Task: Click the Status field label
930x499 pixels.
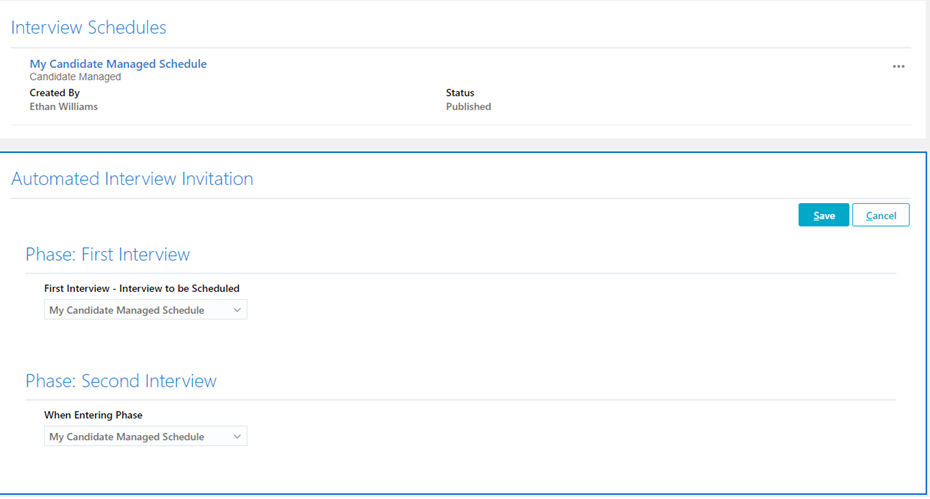Action: pos(460,93)
